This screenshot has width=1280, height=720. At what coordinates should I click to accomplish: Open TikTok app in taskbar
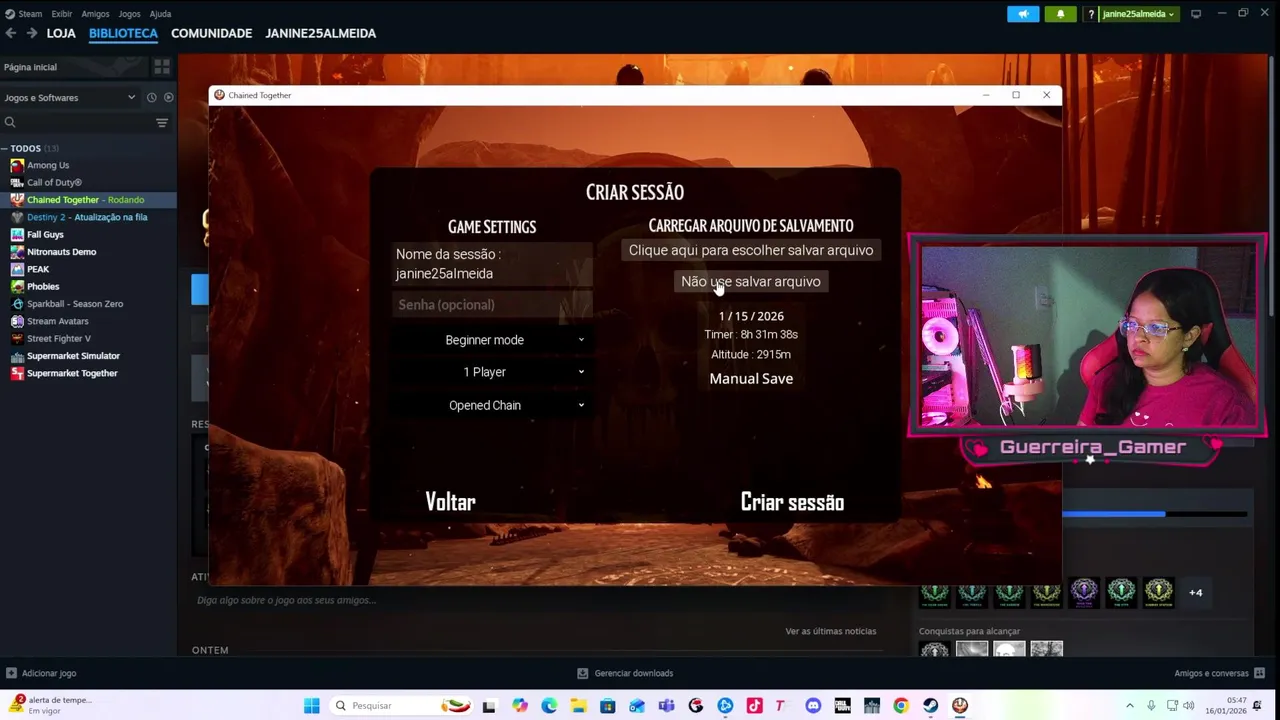click(754, 706)
